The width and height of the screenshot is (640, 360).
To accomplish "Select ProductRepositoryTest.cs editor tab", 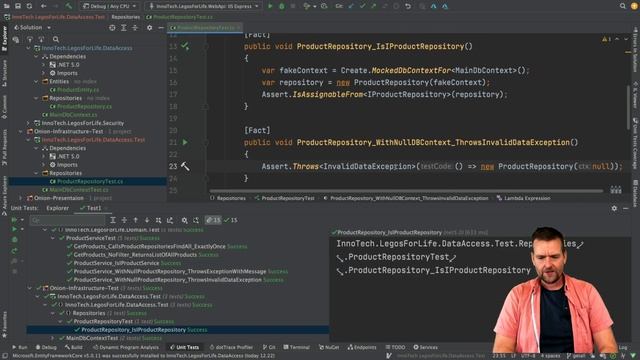I will click(205, 28).
